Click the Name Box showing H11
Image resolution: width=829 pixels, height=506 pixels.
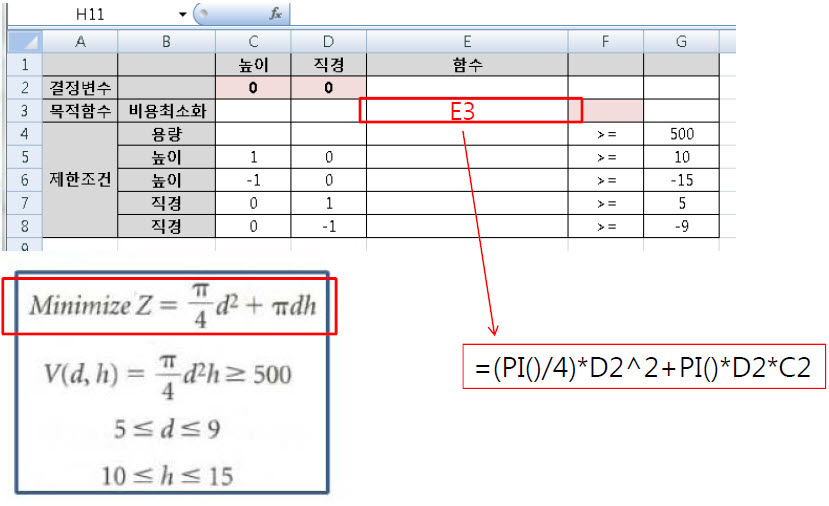tap(91, 14)
